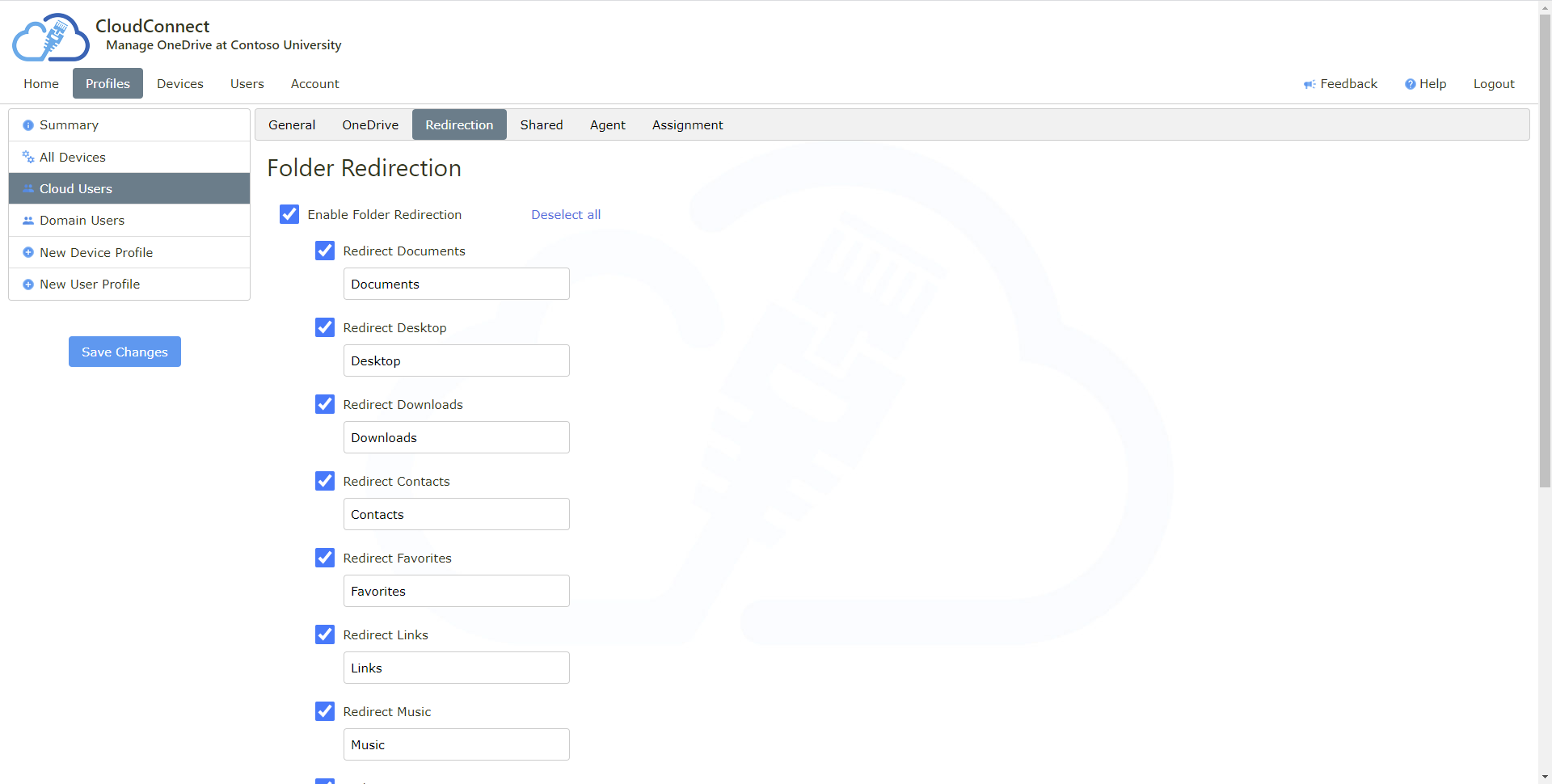The image size is (1552, 784).
Task: Switch to the OneDrive tab
Action: click(x=370, y=124)
